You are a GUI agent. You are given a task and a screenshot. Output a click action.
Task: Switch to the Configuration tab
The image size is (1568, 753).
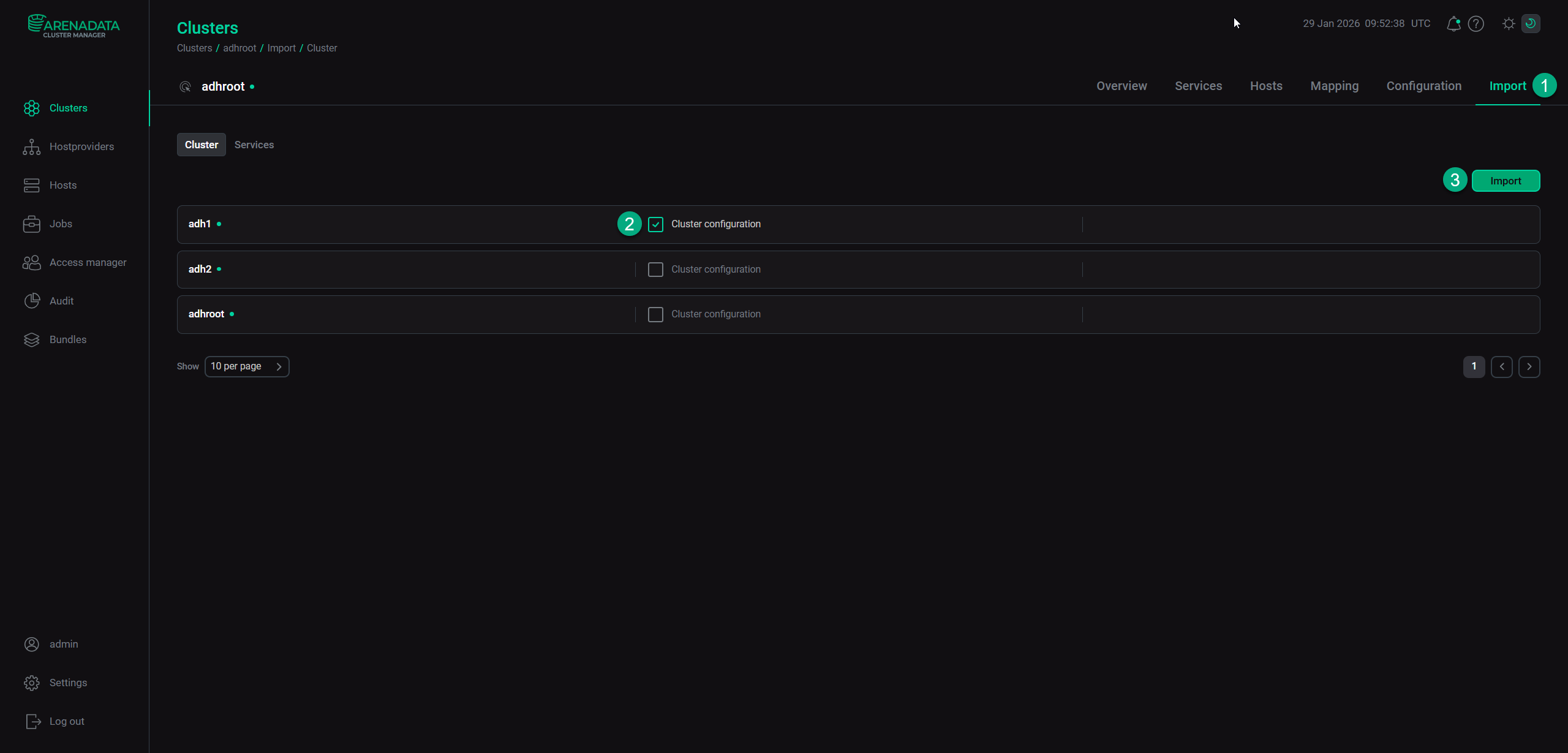(1424, 86)
